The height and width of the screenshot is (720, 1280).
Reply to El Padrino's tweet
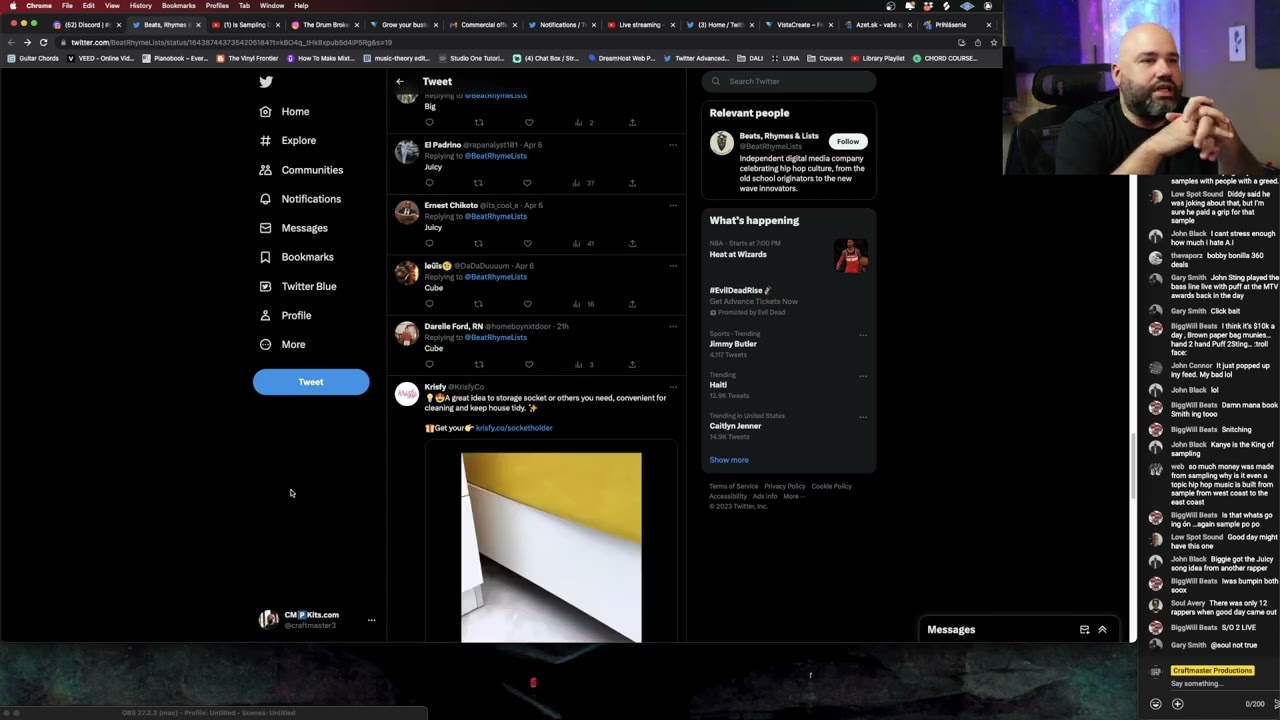pos(429,183)
